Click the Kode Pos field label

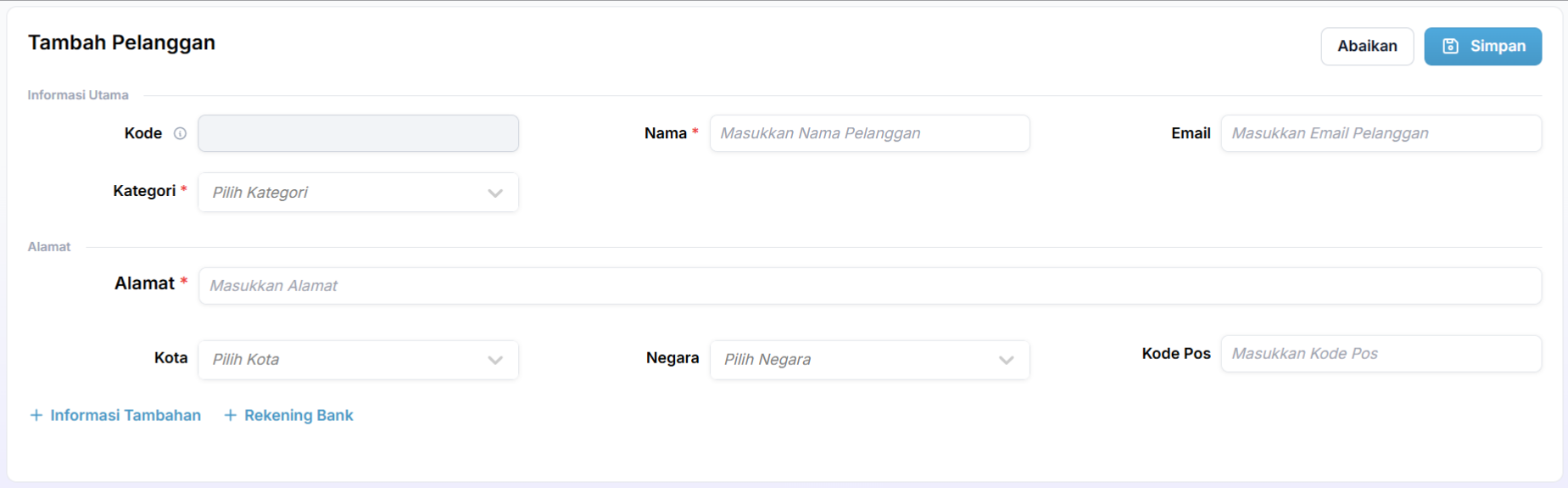(1176, 354)
